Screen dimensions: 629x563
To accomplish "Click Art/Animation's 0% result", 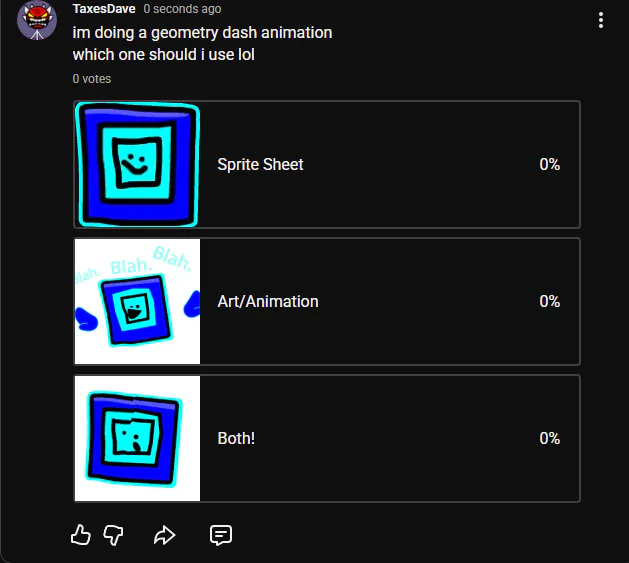I will click(x=550, y=301).
